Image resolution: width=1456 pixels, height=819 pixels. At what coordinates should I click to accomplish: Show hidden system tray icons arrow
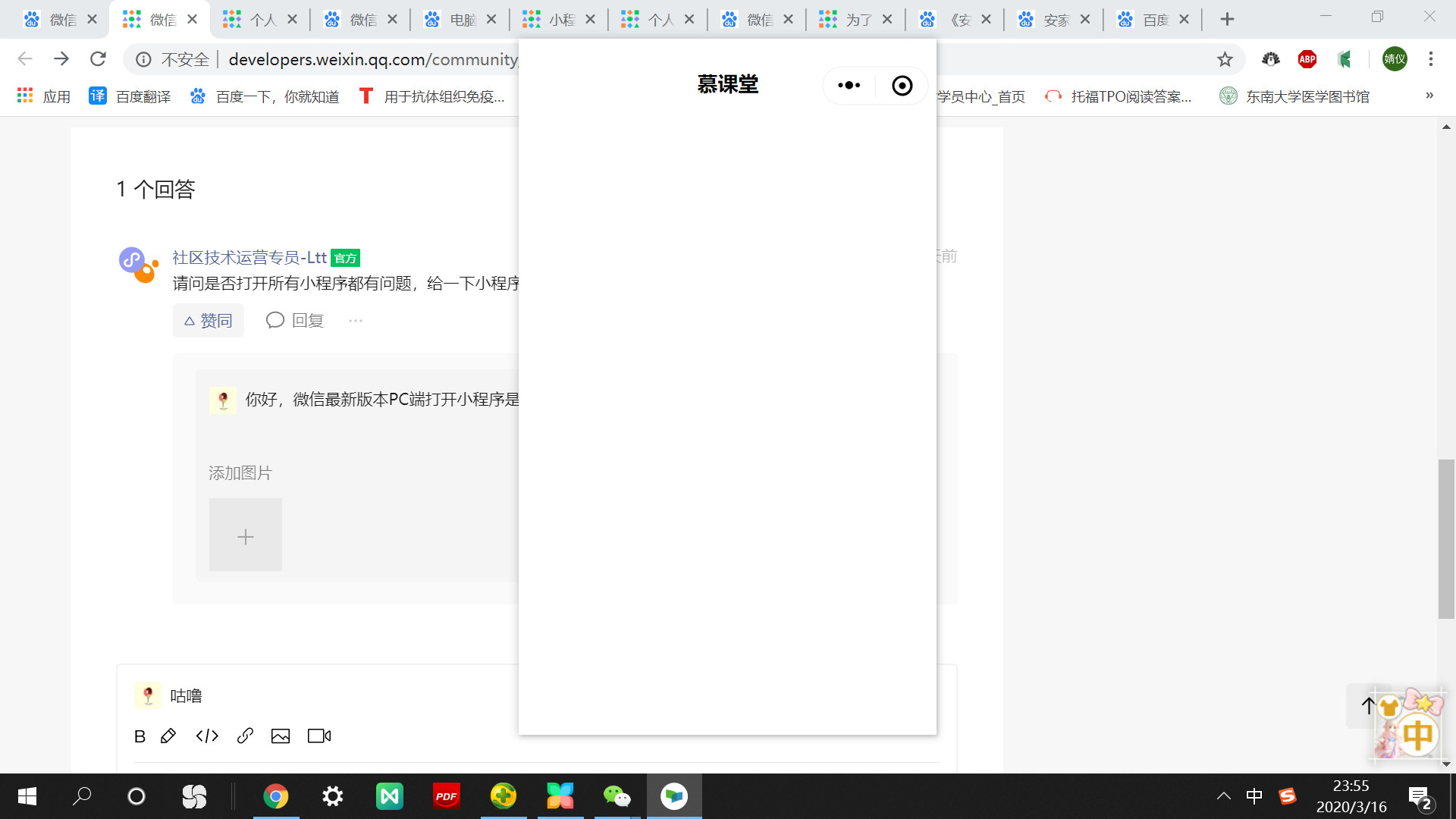(x=1224, y=795)
